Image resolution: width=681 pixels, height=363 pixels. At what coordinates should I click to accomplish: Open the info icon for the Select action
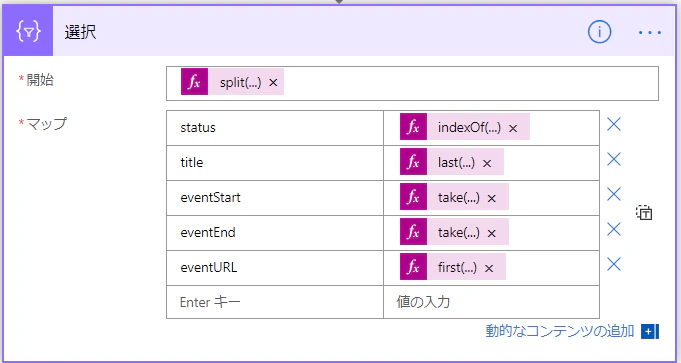(x=599, y=32)
